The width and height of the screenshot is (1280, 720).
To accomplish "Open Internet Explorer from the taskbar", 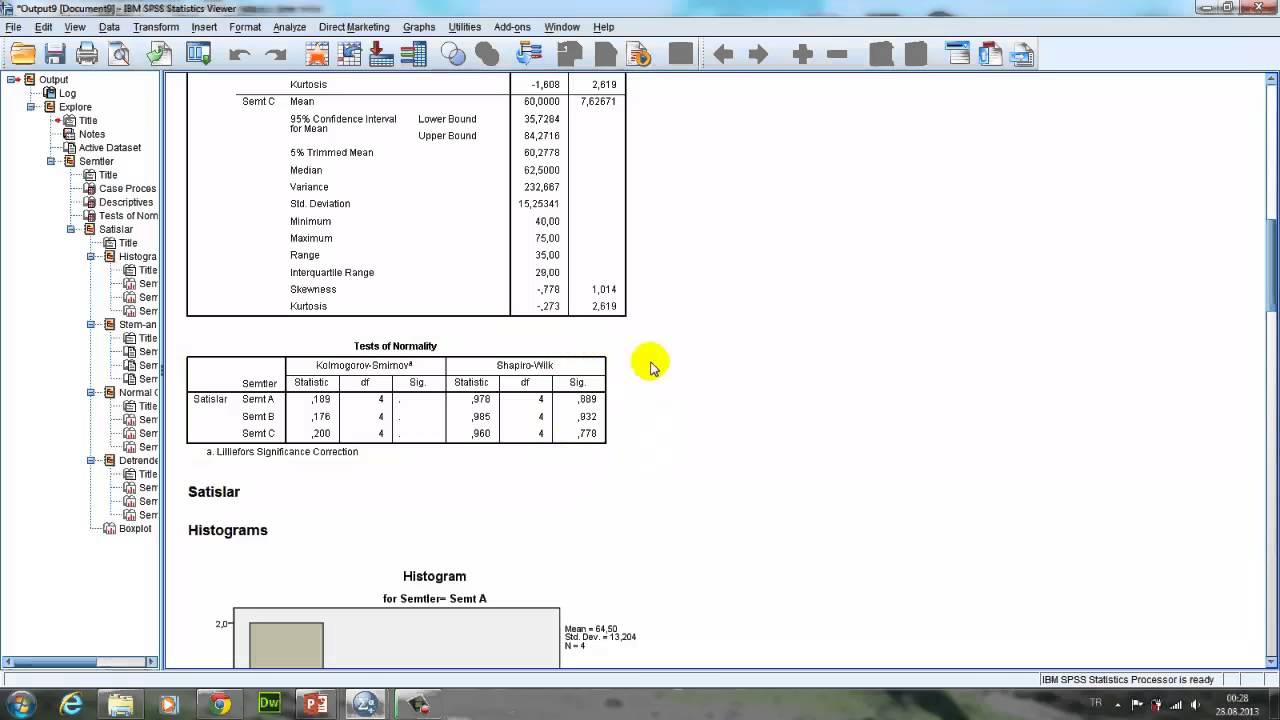I will click(71, 704).
